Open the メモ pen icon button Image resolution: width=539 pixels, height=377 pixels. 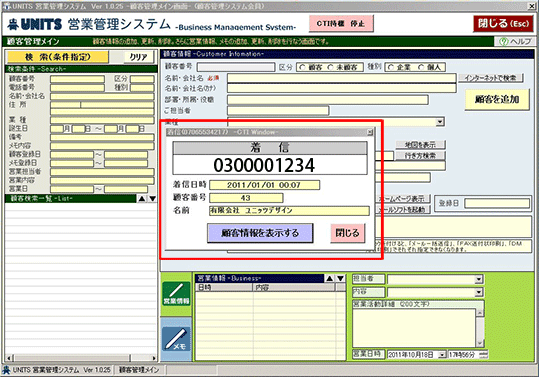pos(176,339)
